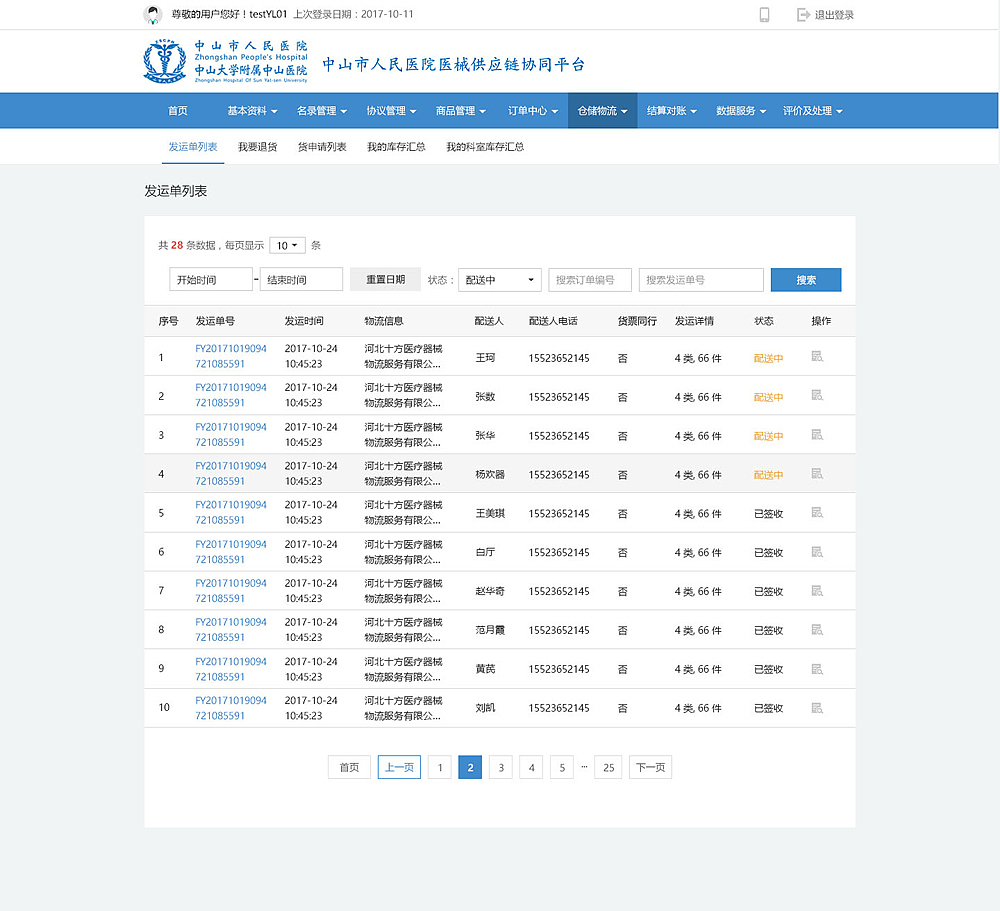
Task: Open detail icon for row 4 杨欢器
Action: pyautogui.click(x=817, y=473)
